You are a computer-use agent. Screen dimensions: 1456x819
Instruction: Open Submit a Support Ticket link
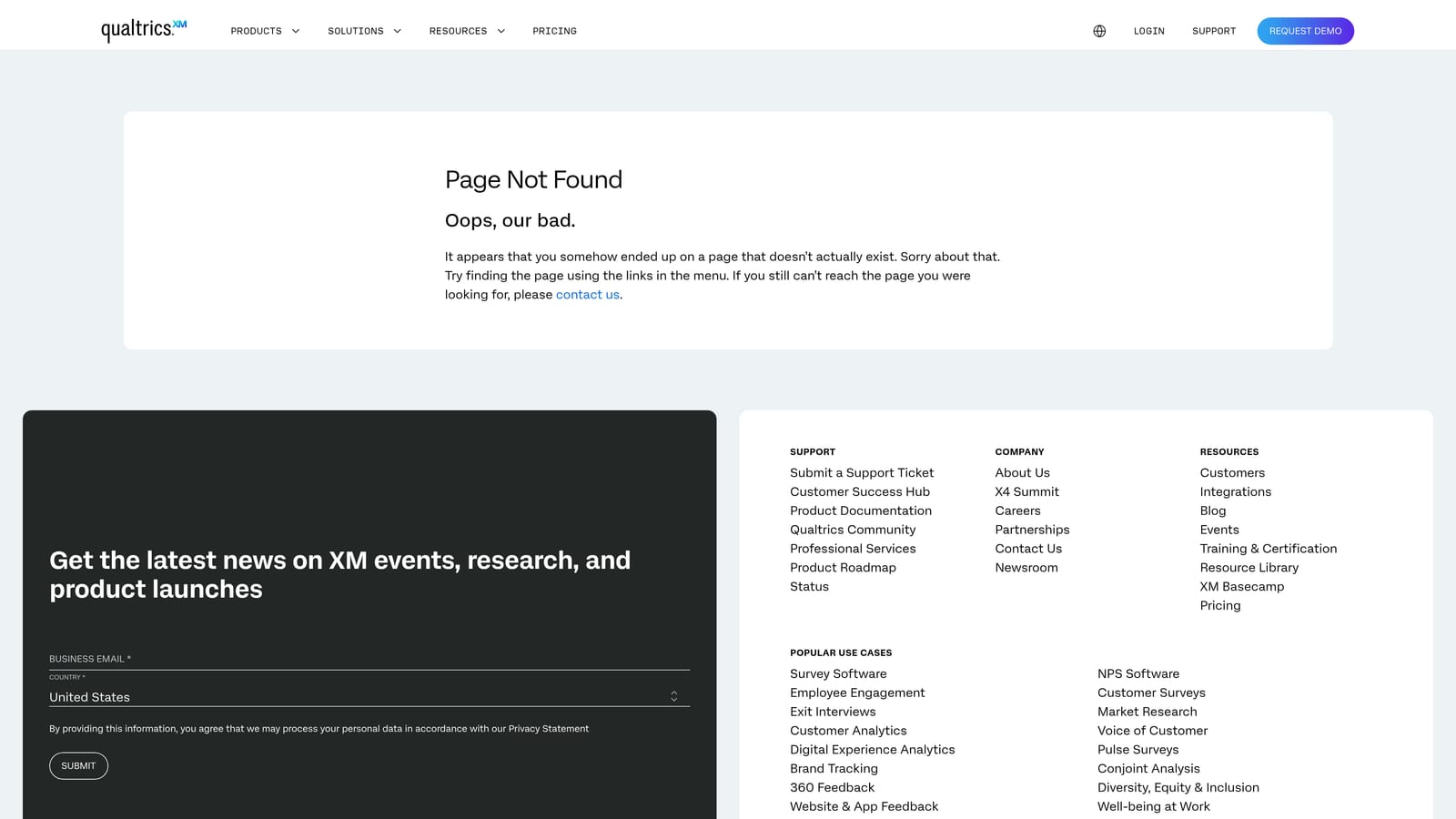[x=862, y=473]
